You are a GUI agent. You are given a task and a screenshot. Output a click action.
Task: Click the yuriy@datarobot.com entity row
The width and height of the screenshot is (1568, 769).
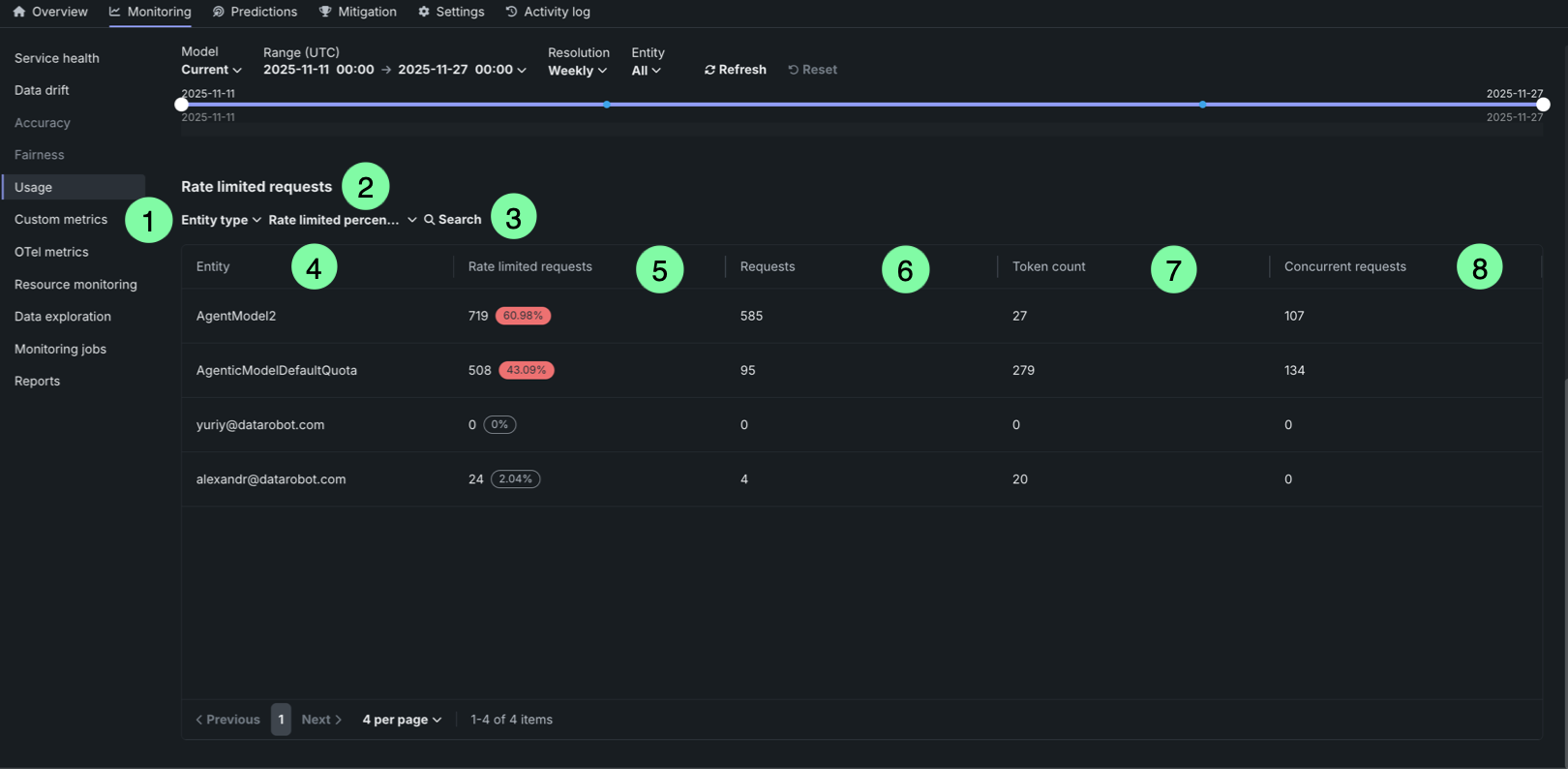coord(861,424)
